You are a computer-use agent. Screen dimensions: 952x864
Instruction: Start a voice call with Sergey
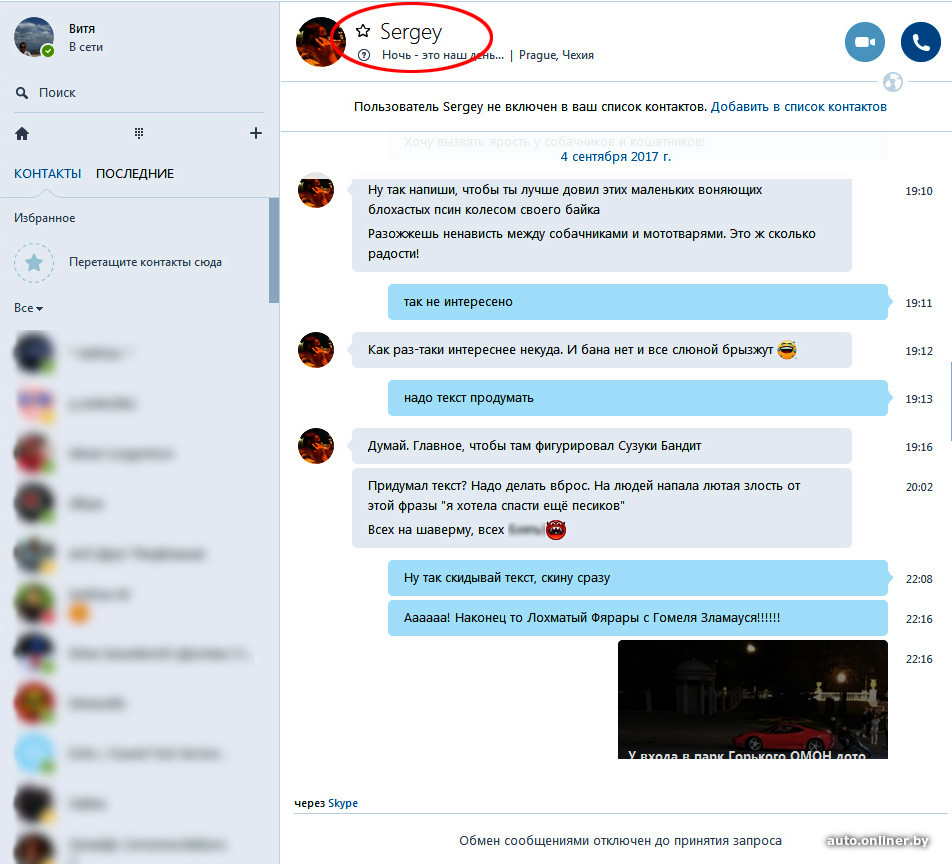[920, 42]
